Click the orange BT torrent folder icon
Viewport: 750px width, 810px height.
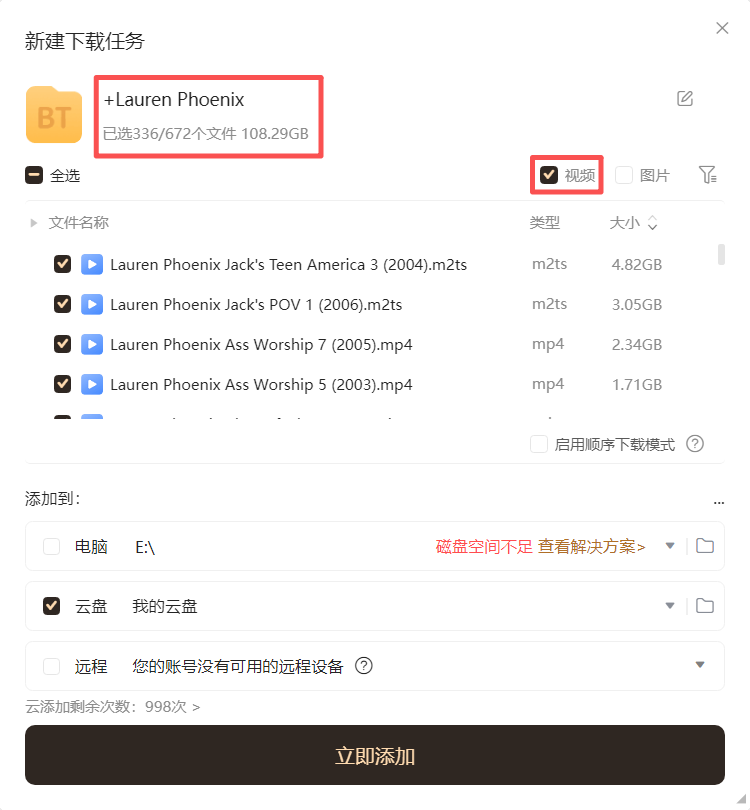[x=54, y=115]
